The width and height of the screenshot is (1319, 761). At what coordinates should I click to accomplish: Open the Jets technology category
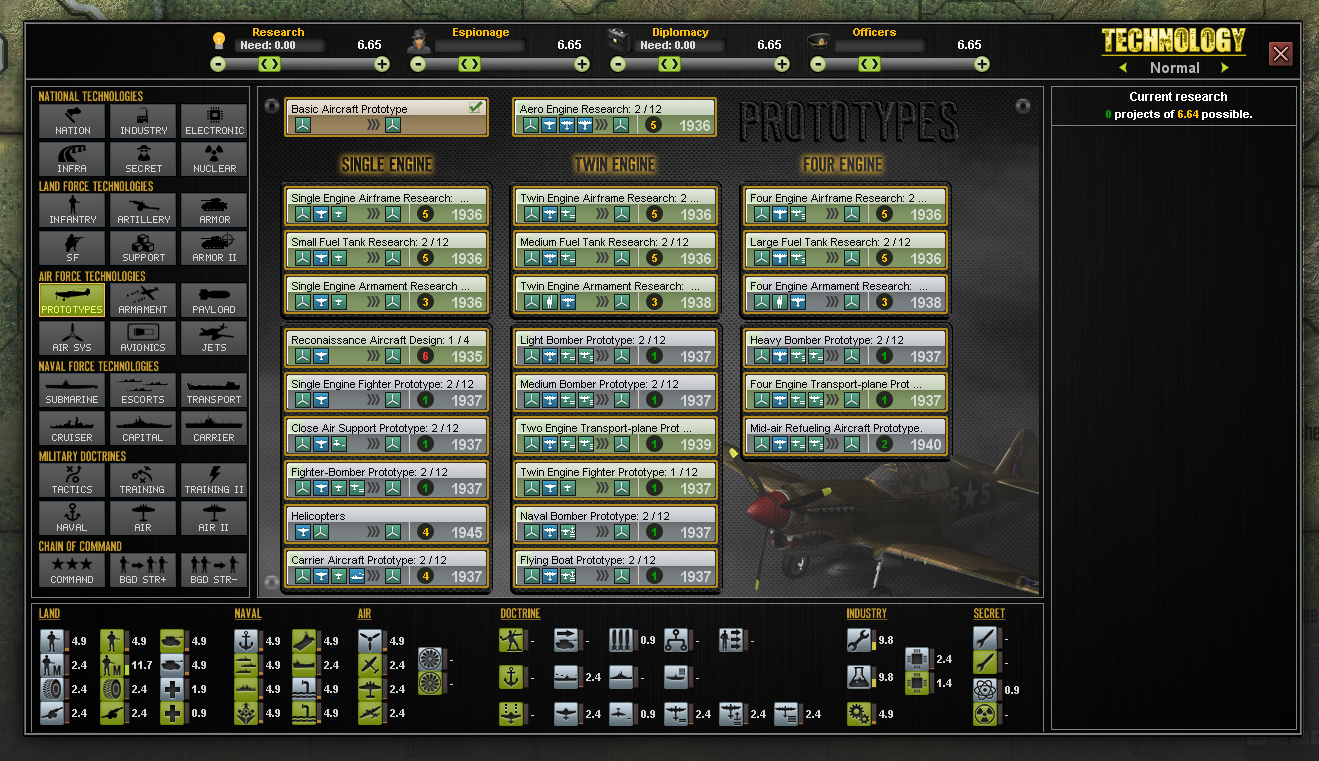tap(214, 338)
